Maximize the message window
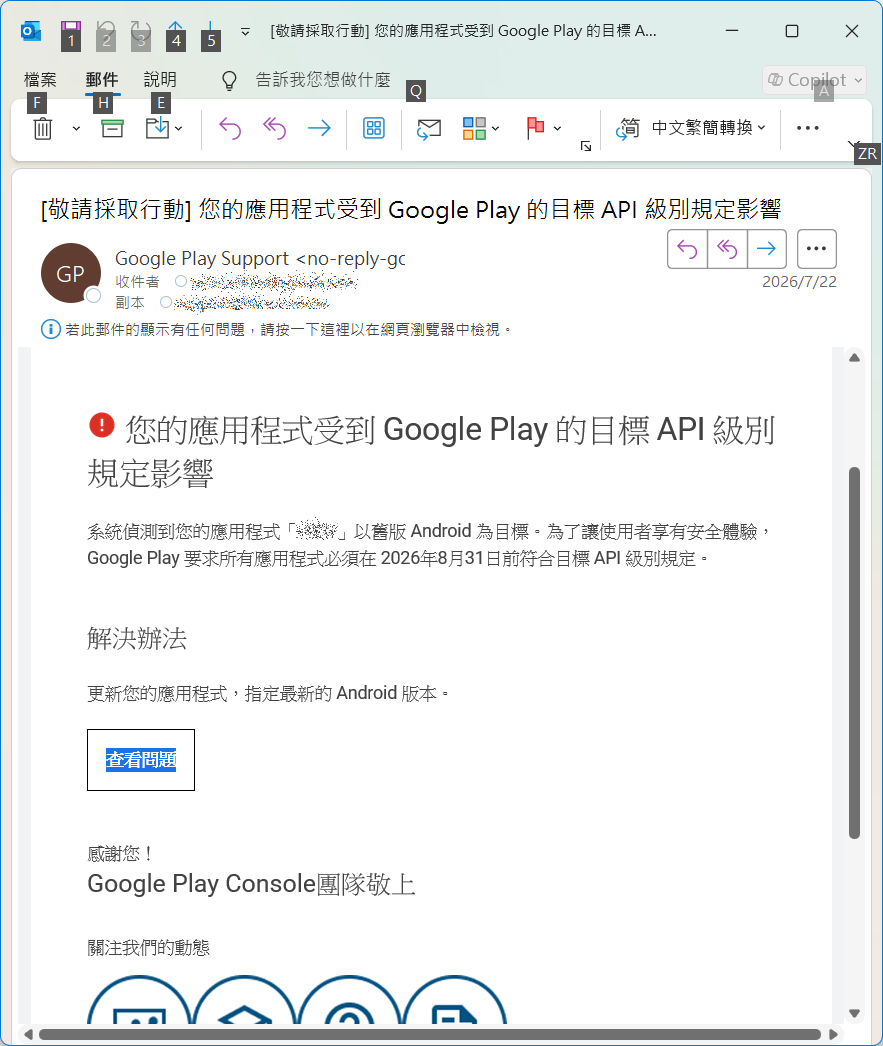This screenshot has height=1046, width=883. tap(792, 31)
